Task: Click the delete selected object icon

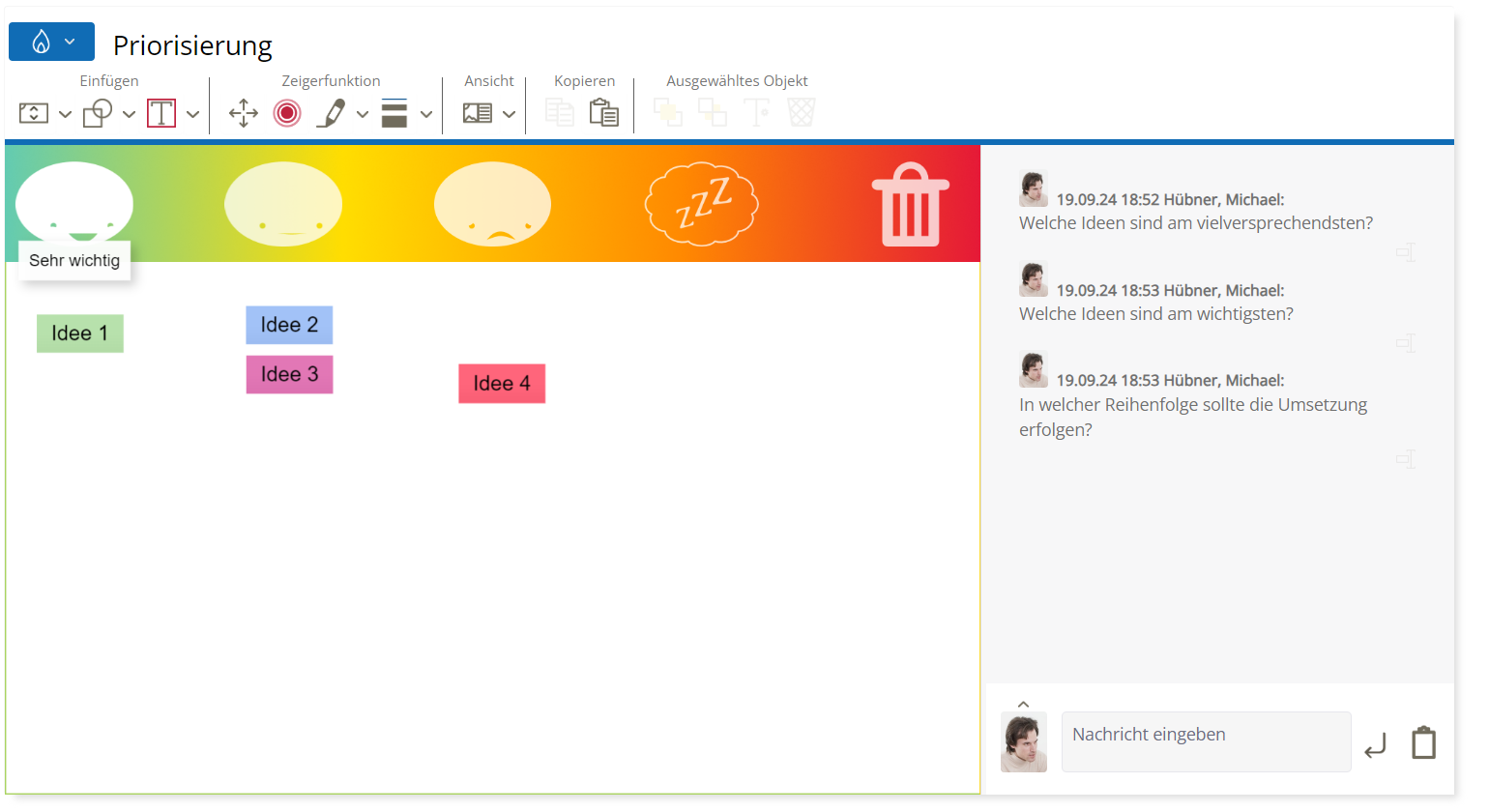Action: point(802,113)
